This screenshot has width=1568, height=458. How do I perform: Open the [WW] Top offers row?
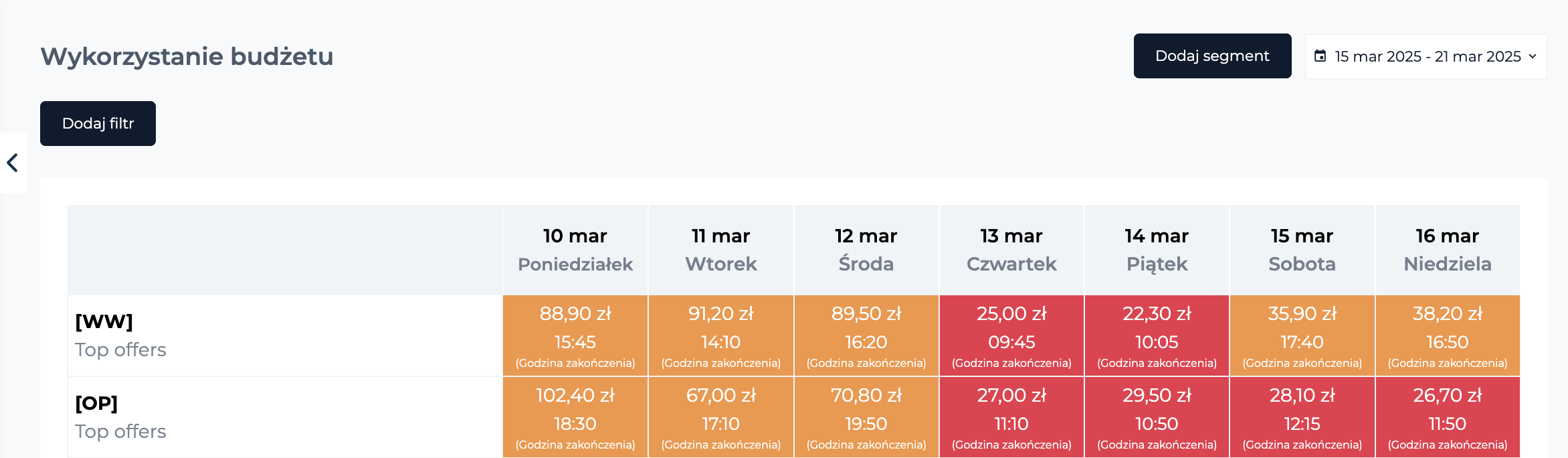(285, 335)
